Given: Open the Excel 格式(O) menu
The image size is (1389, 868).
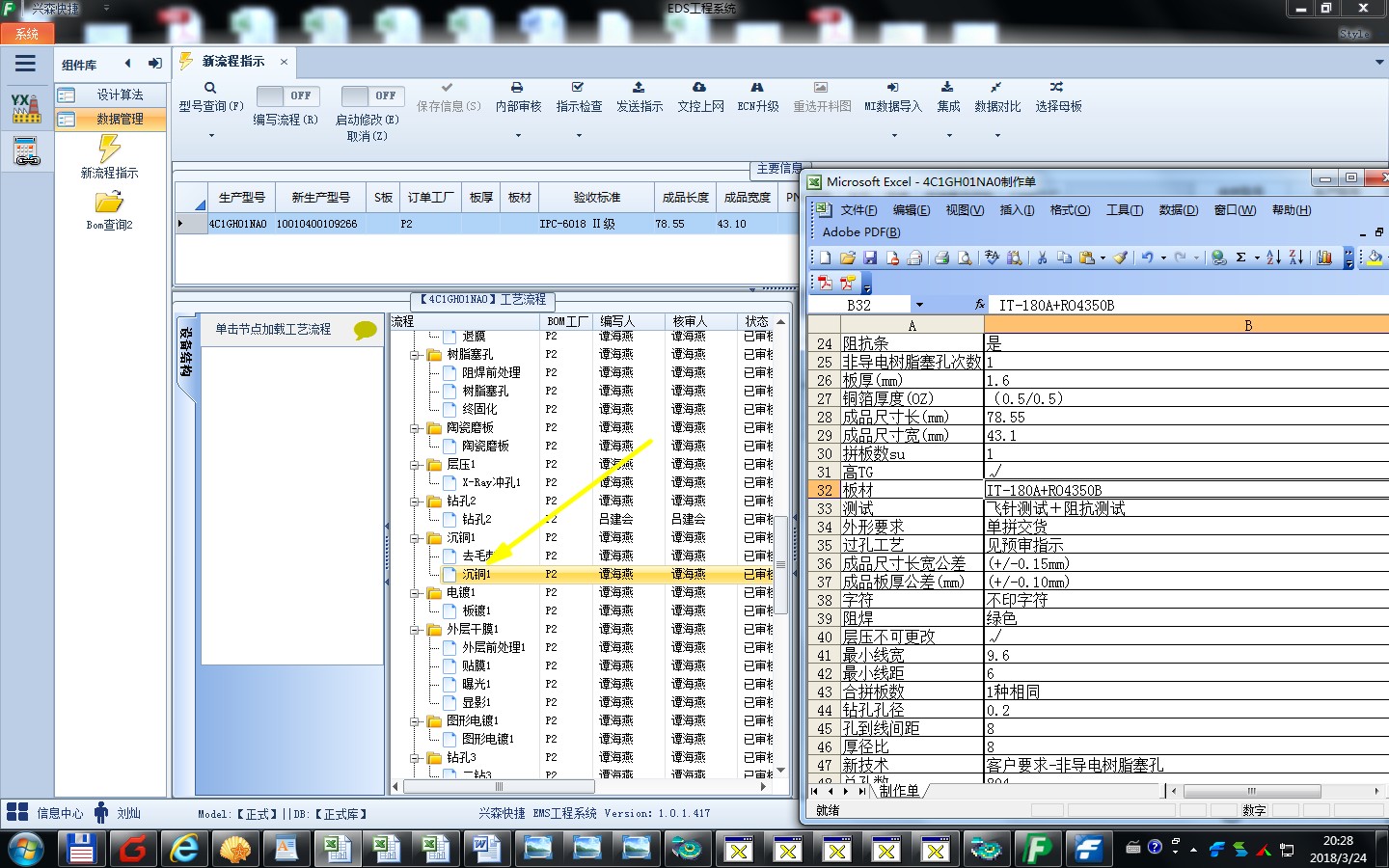Looking at the screenshot, I should pos(1070,210).
